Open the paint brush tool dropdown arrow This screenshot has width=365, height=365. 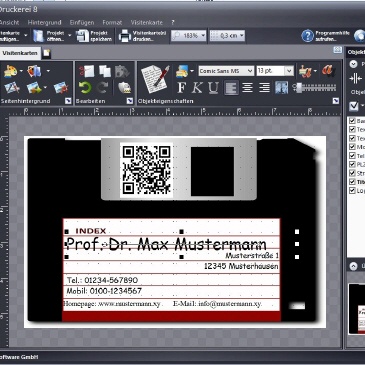[315, 71]
